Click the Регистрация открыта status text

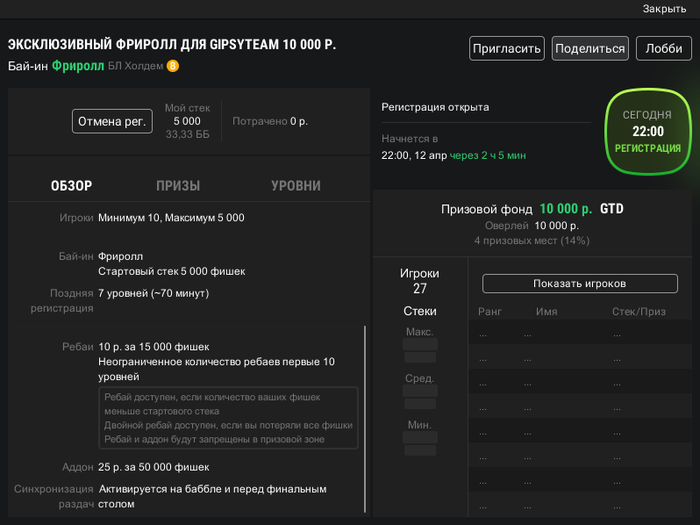click(435, 107)
